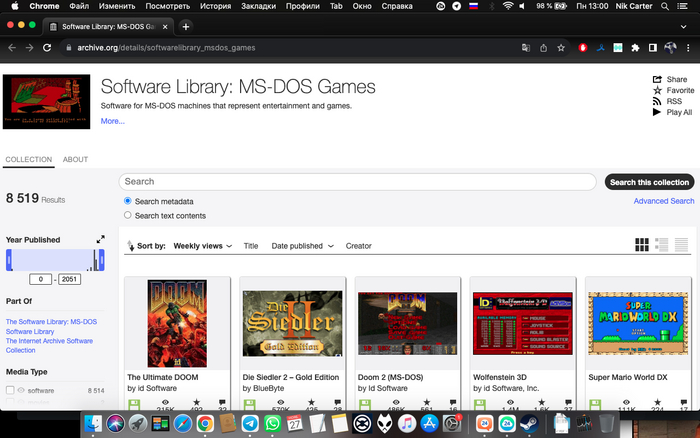Viewport: 700px width, 438px height.
Task: Click the browser back arrow
Action: (x=12, y=48)
